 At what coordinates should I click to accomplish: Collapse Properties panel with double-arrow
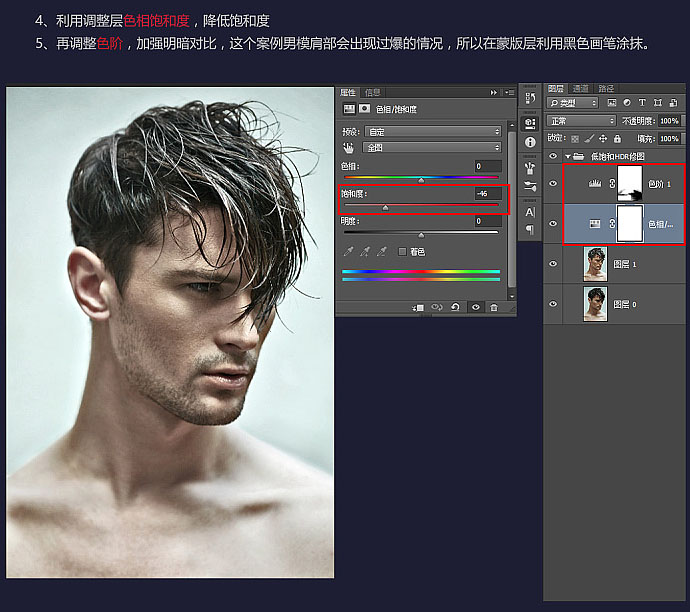(494, 92)
